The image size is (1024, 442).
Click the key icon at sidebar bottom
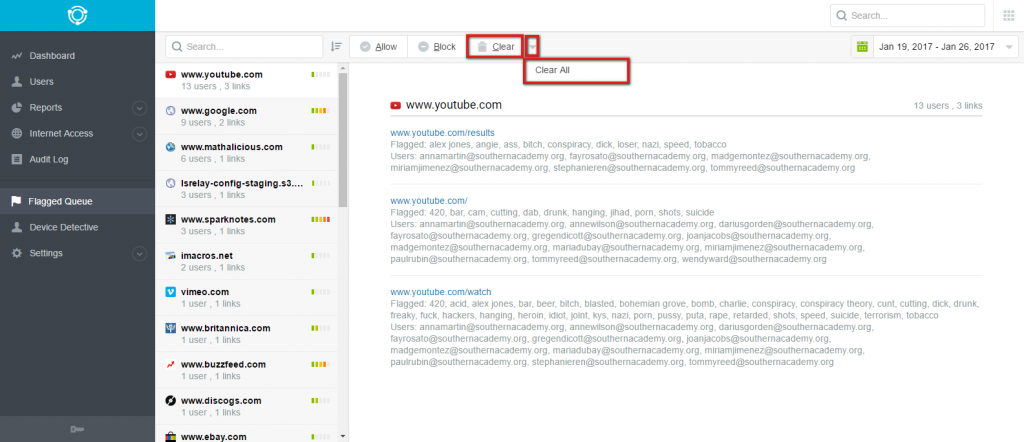(x=77, y=429)
